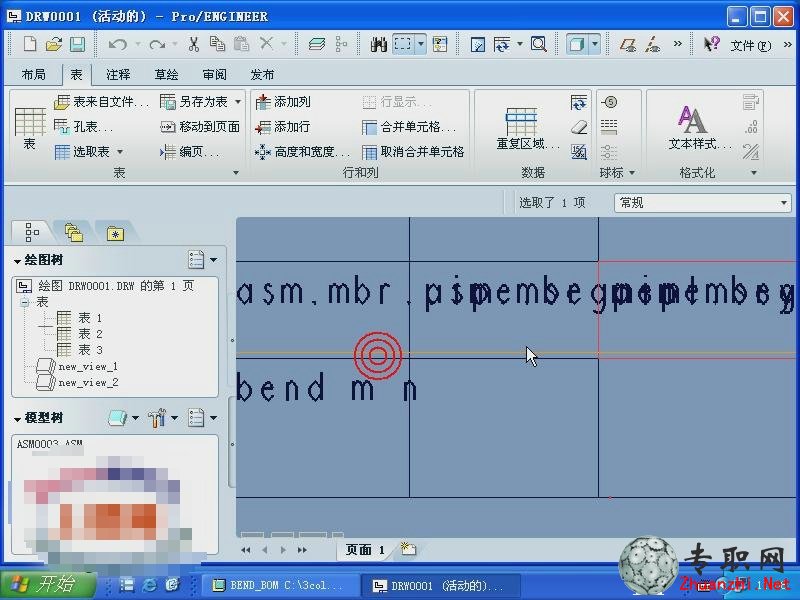Create a new file with the New icon

coord(30,44)
